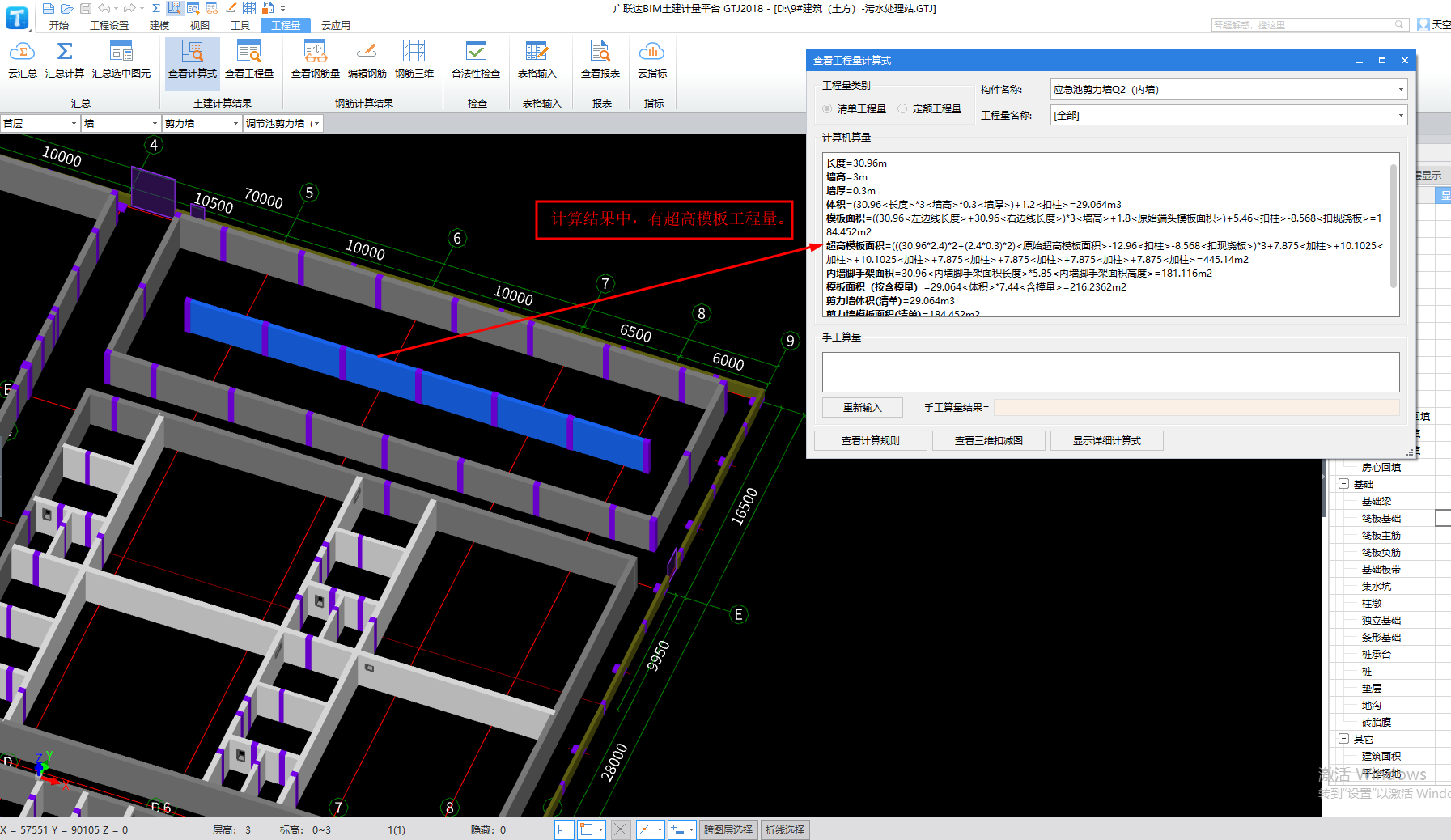Click the save disk icon in quick access bar

pyautogui.click(x=86, y=8)
